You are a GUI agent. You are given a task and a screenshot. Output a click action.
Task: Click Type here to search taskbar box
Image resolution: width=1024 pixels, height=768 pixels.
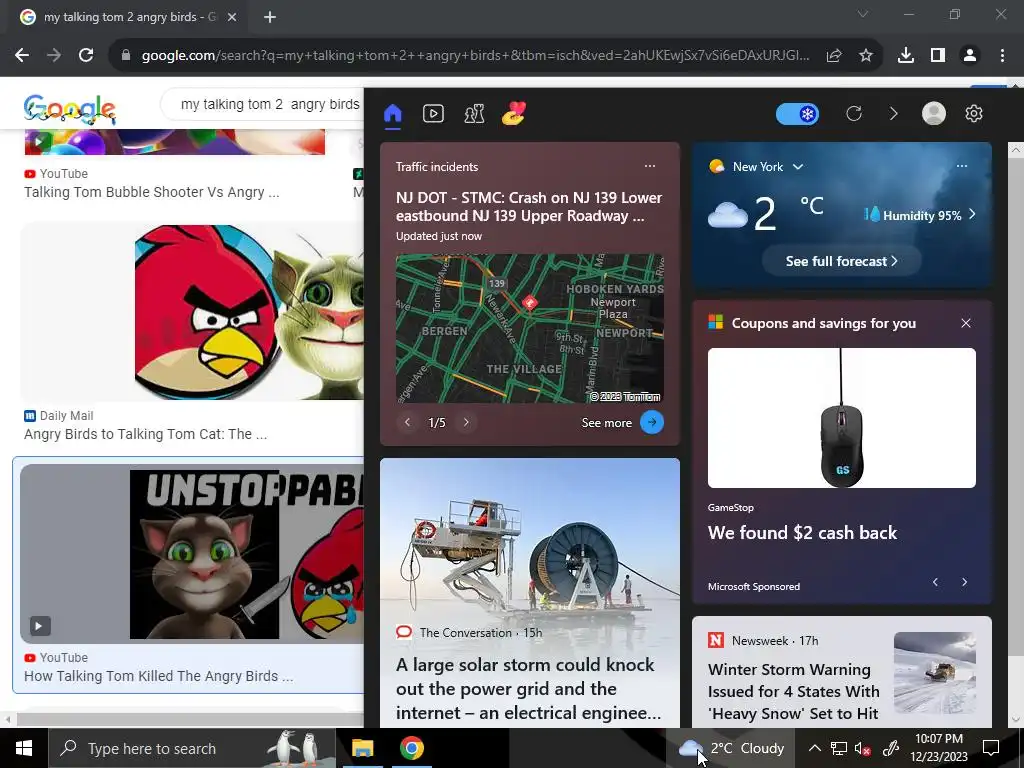[191, 748]
